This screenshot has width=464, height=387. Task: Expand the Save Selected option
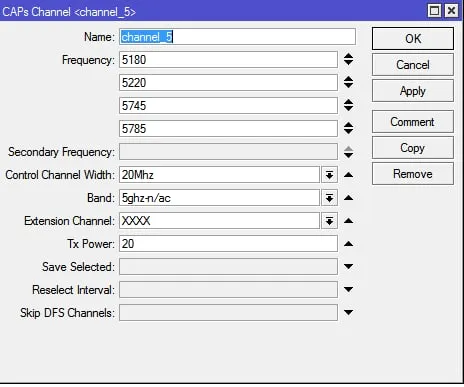348,267
